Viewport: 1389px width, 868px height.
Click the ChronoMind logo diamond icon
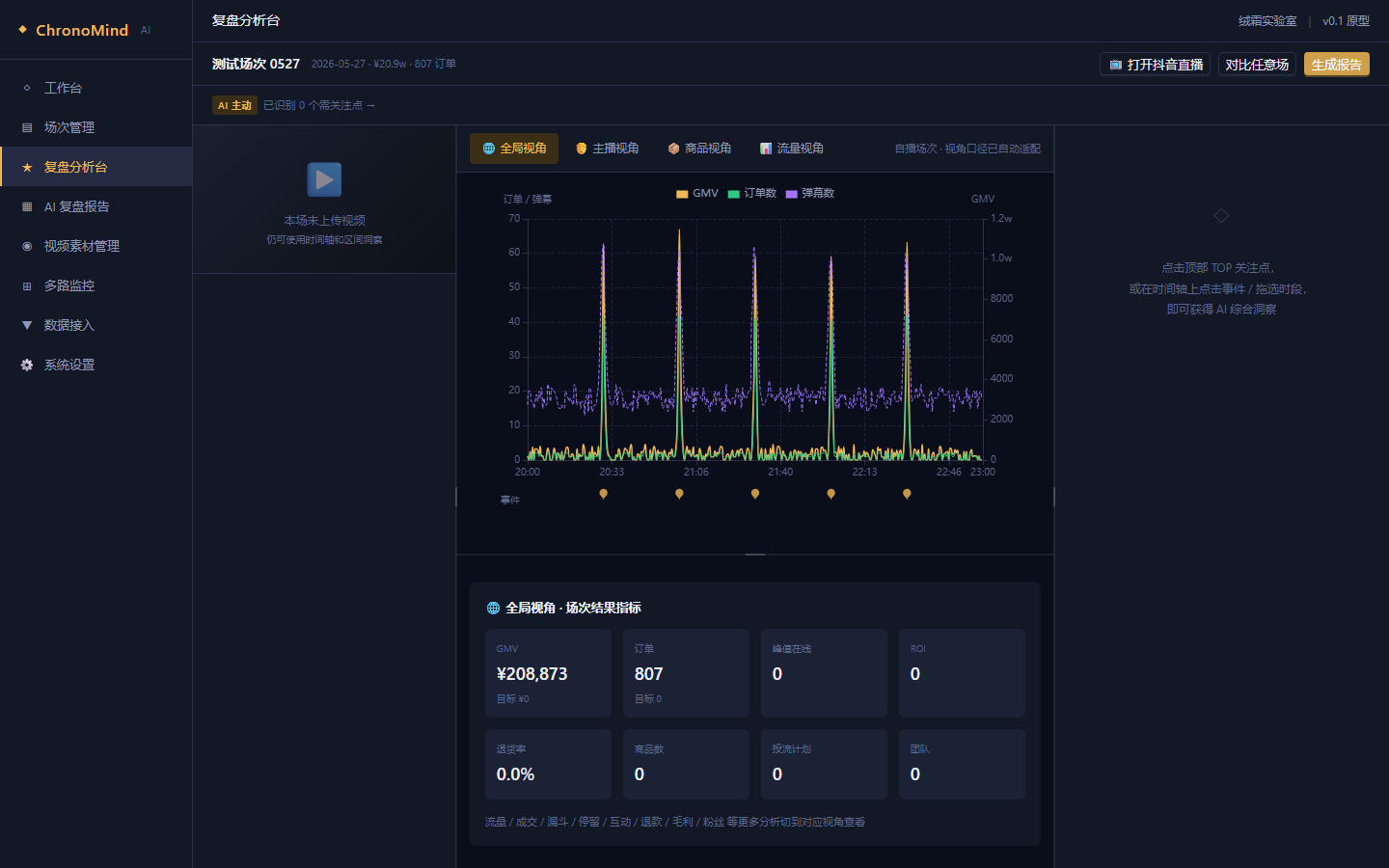click(x=22, y=30)
